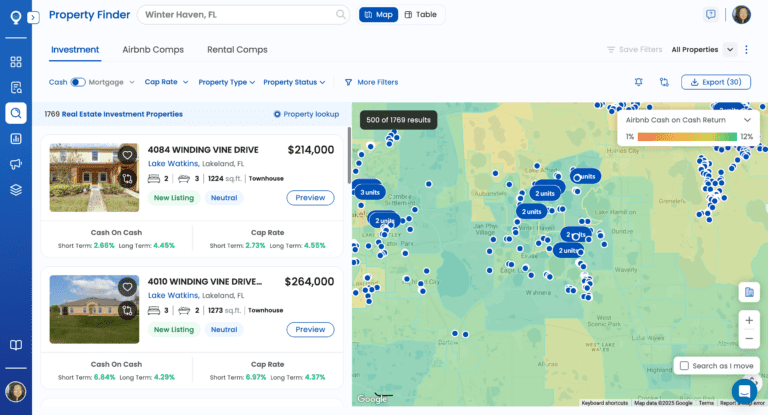
Task: Click the search magnifier in location field
Action: 341,15
